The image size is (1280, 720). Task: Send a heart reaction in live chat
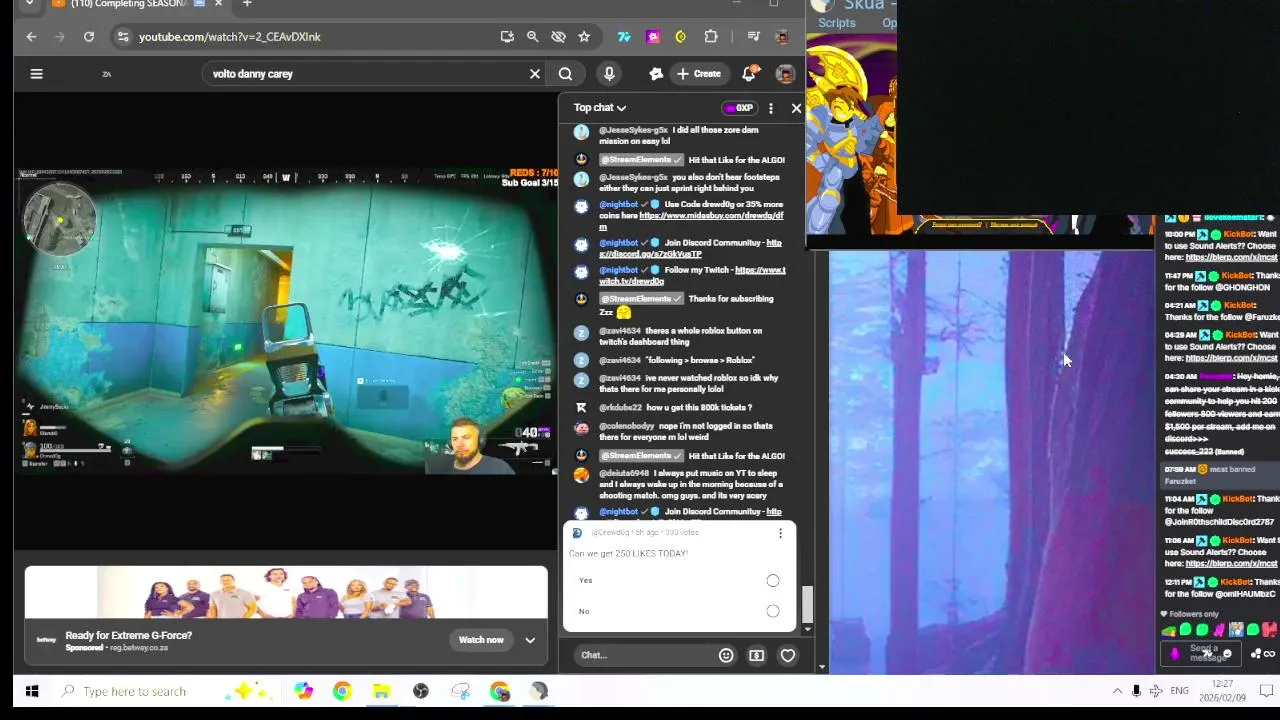coord(788,655)
